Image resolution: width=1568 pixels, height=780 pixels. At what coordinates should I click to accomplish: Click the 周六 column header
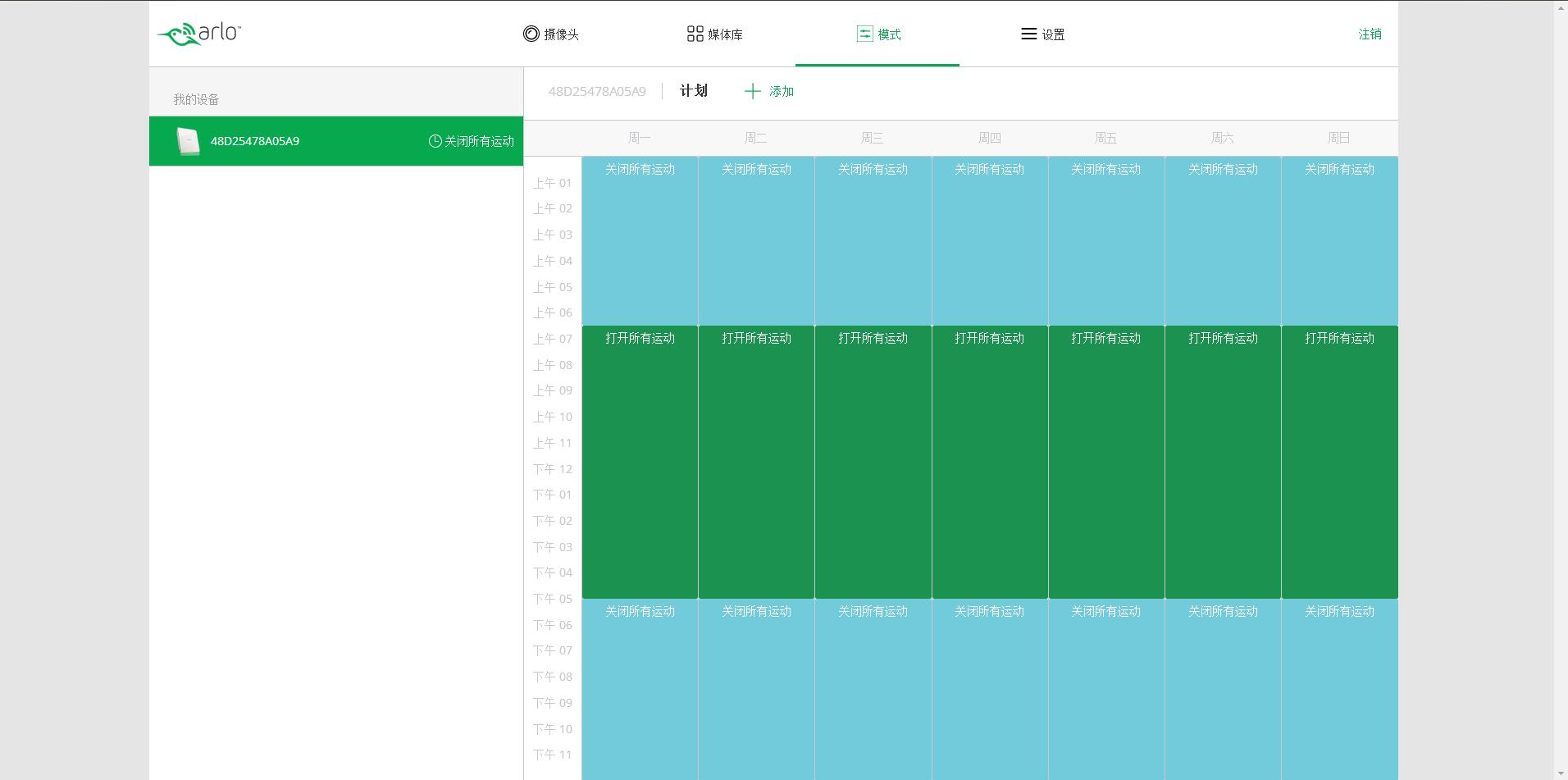[x=1222, y=138]
